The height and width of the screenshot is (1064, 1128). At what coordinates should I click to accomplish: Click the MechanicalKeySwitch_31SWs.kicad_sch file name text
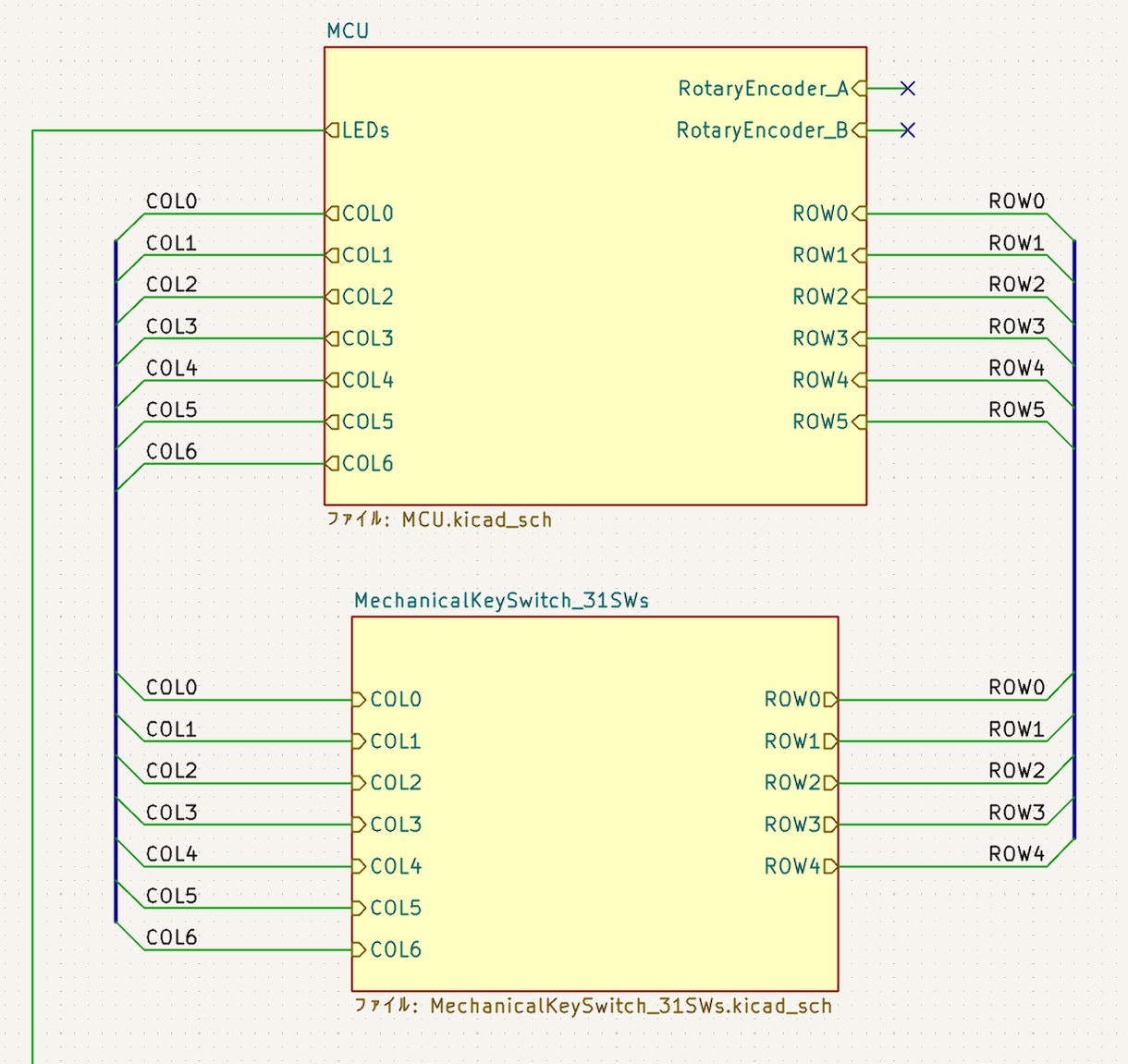click(631, 1006)
